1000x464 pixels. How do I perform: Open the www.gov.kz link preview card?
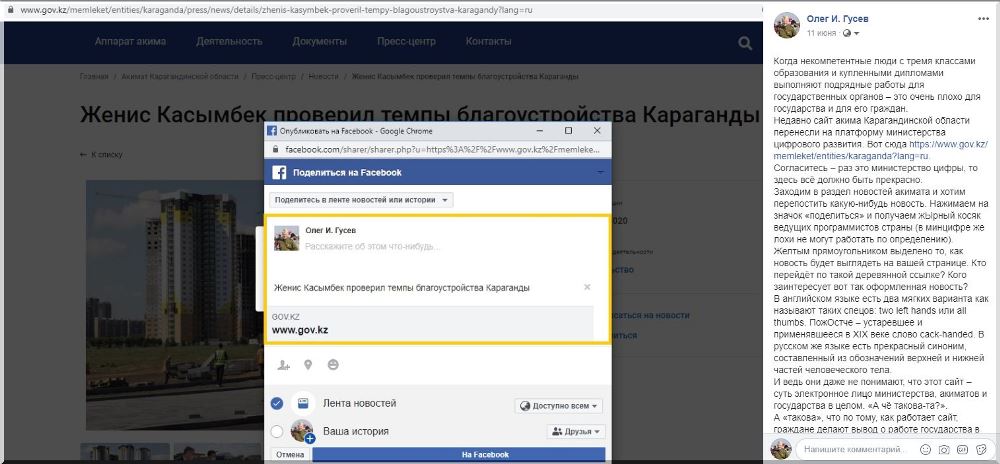(x=429, y=324)
